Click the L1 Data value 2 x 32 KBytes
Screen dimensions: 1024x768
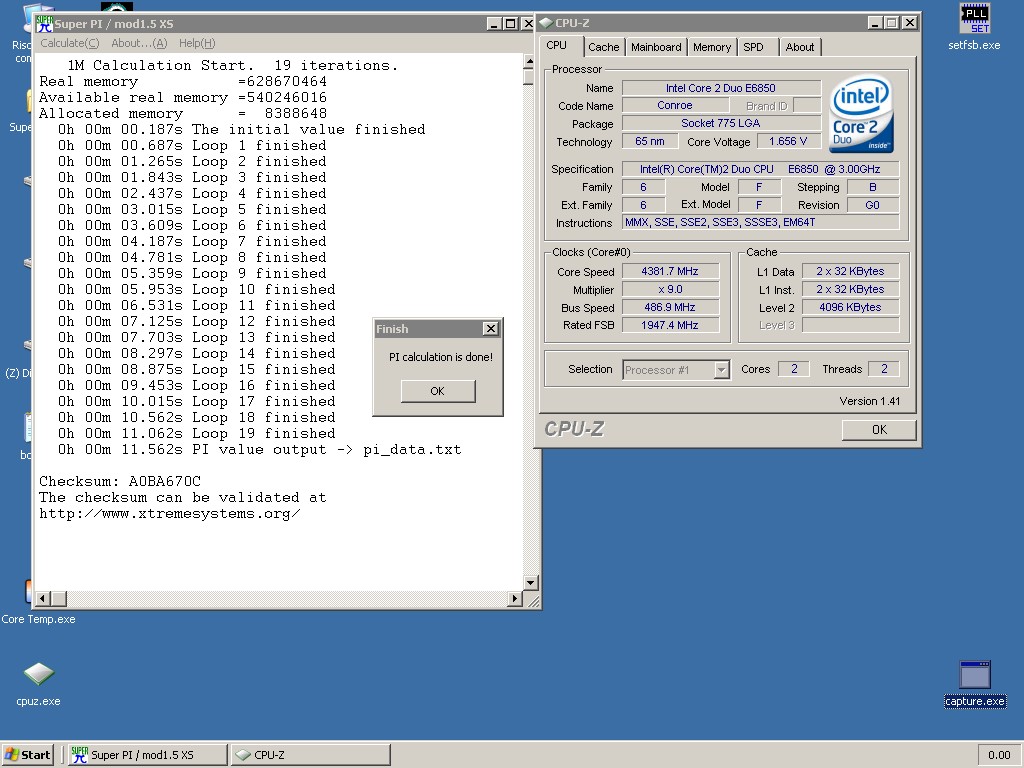850,271
